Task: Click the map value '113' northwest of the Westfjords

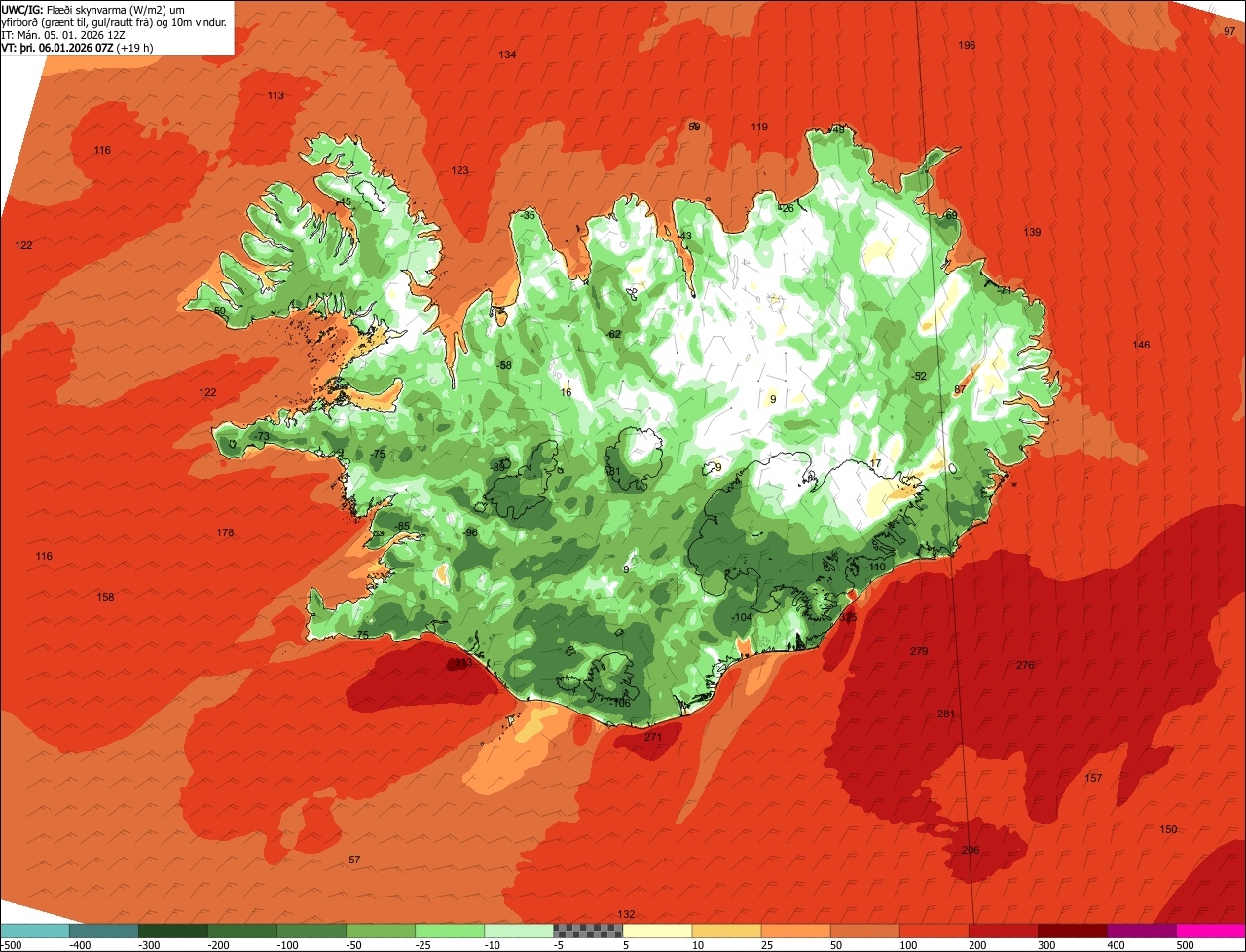Action: click(x=275, y=95)
